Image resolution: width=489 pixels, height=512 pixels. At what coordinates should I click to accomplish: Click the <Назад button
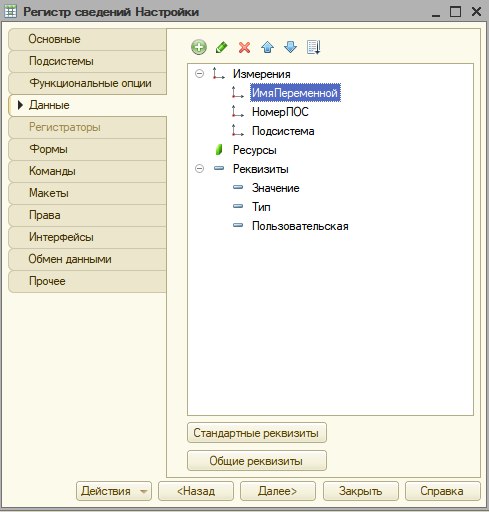[196, 491]
